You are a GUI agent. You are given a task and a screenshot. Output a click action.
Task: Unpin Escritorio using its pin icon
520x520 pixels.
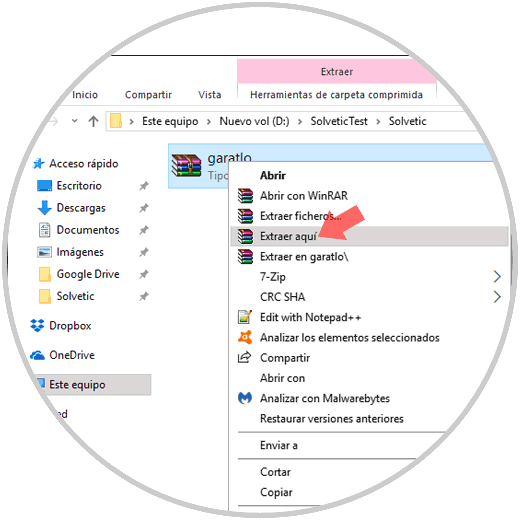(144, 186)
